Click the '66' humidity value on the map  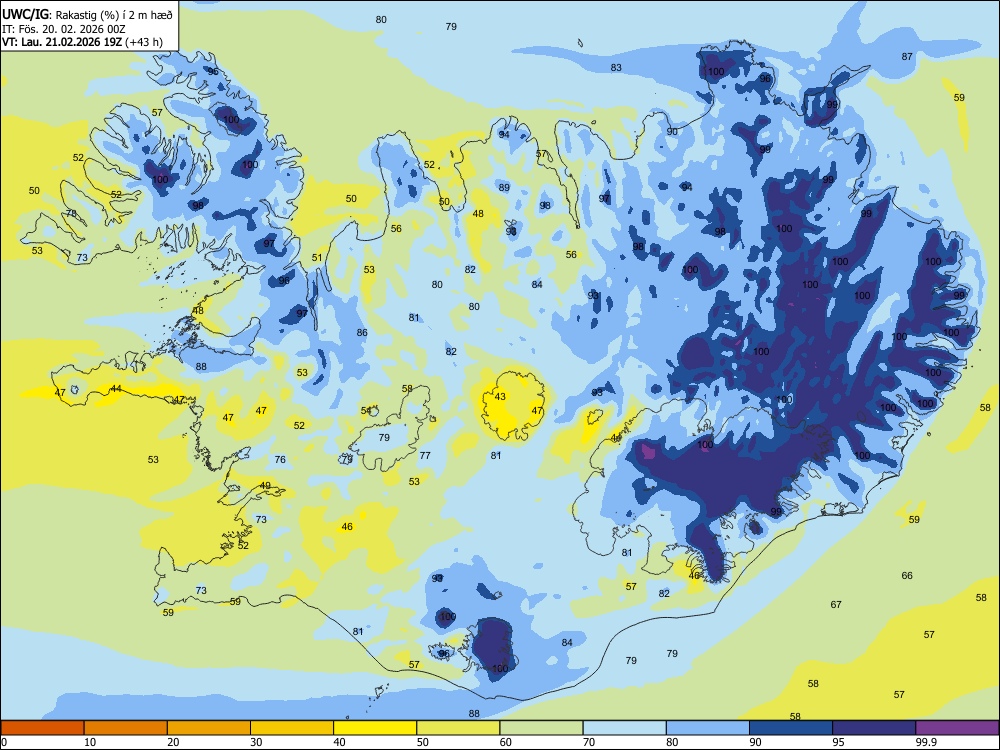click(x=907, y=575)
